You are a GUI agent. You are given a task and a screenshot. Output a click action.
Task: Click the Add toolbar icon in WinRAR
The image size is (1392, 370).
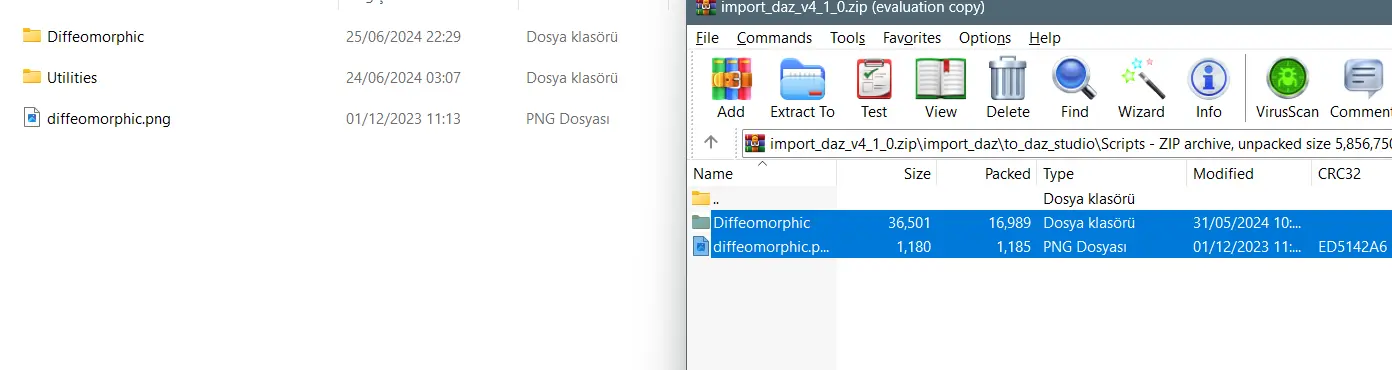coord(731,78)
